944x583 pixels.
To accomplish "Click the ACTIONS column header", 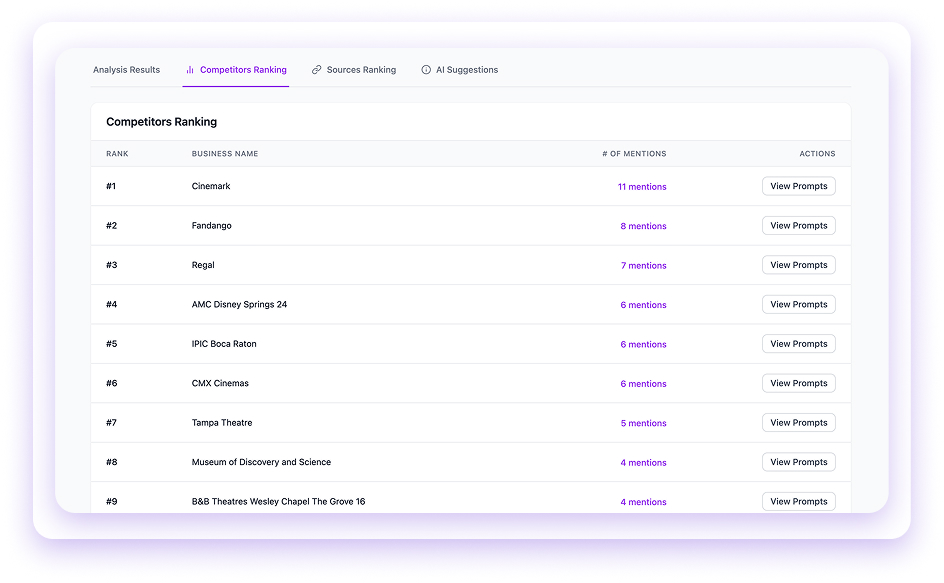I will (817, 154).
